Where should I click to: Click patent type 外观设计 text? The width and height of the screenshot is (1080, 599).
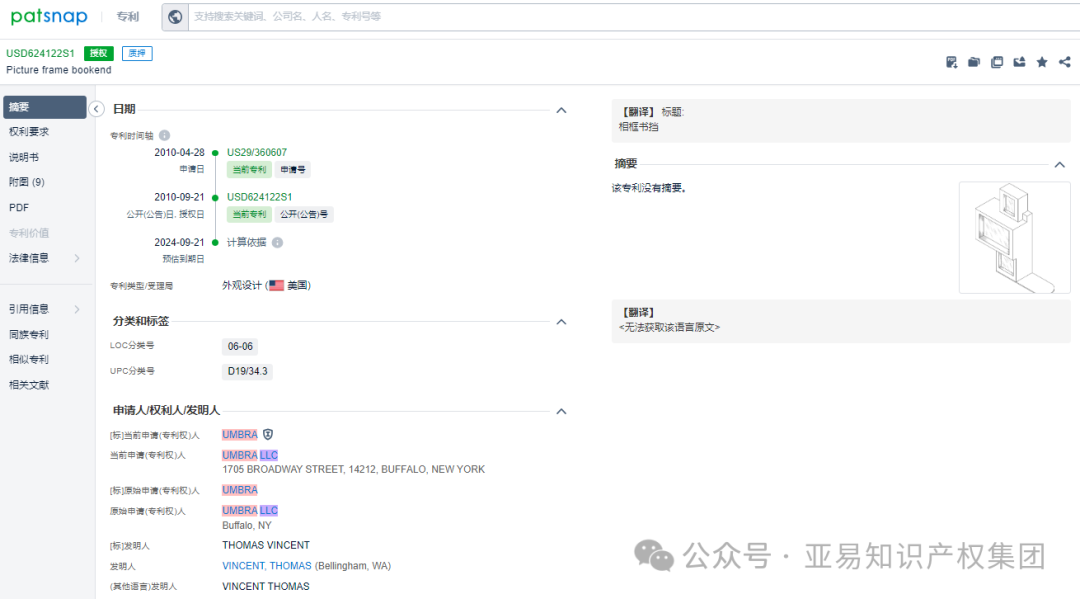click(x=242, y=285)
